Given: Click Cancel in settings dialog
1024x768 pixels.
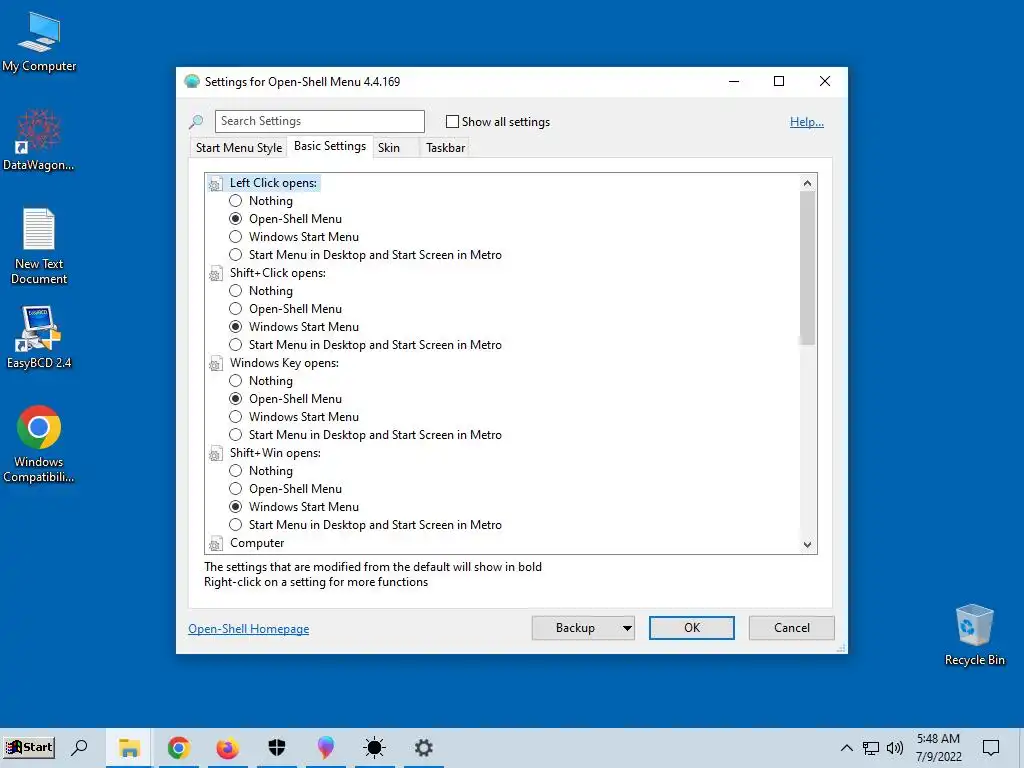Looking at the screenshot, I should click(x=792, y=628).
